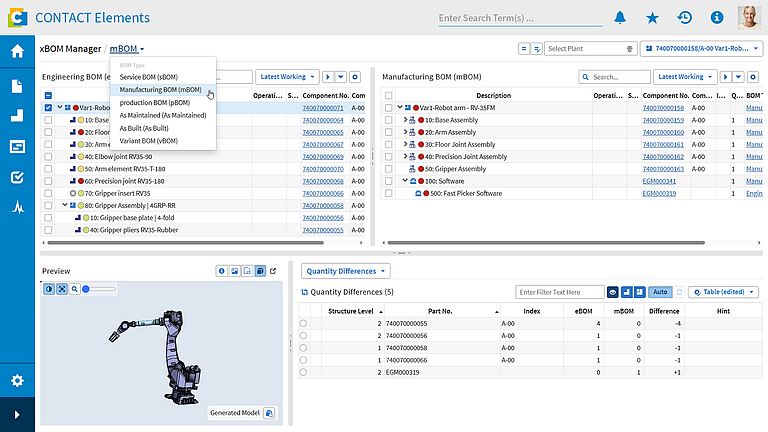Open the 740070000158/A-00 Var1-Rob dropdown

pos(701,48)
